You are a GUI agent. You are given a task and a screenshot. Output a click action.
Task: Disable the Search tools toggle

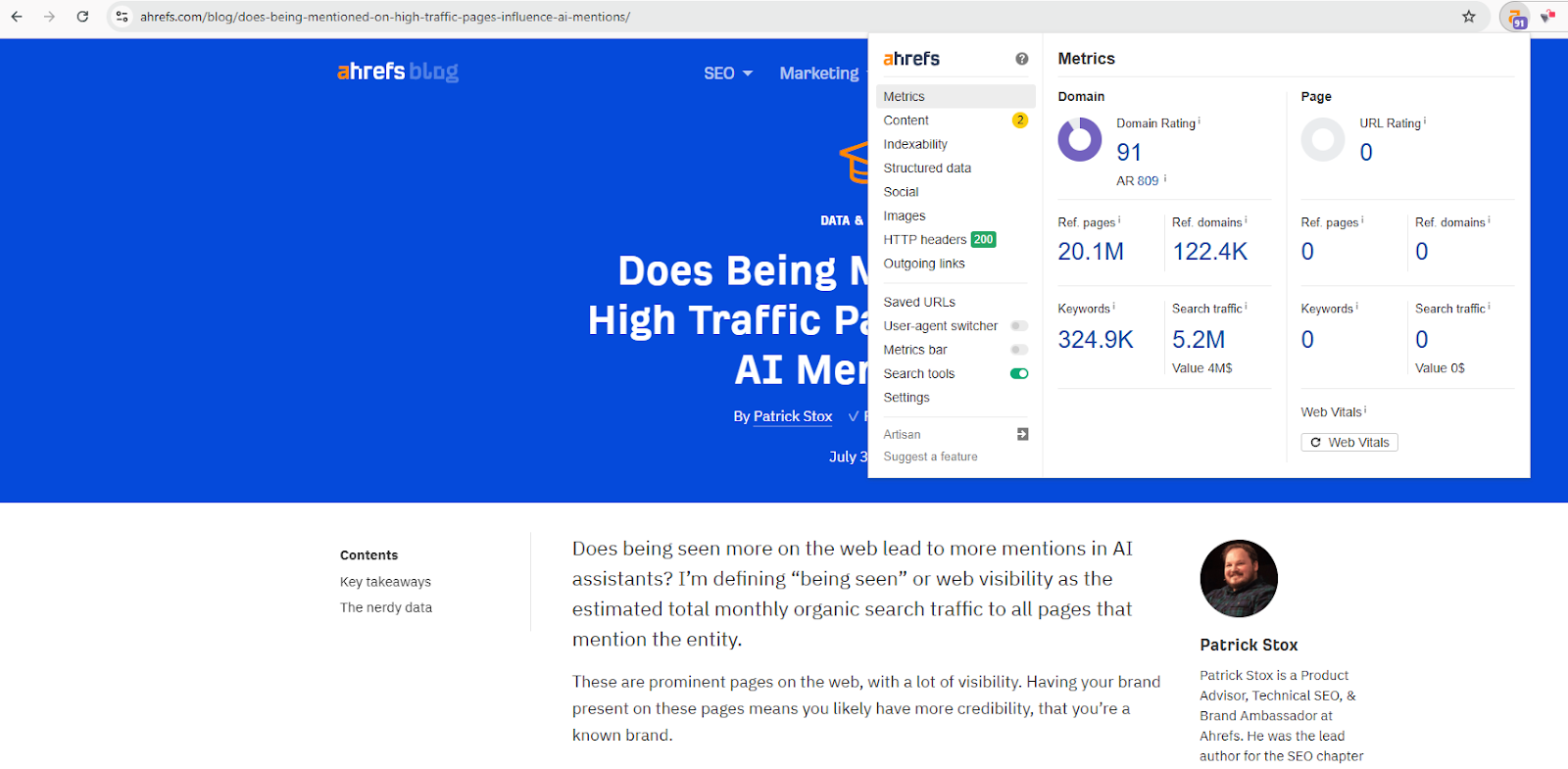coord(1019,373)
